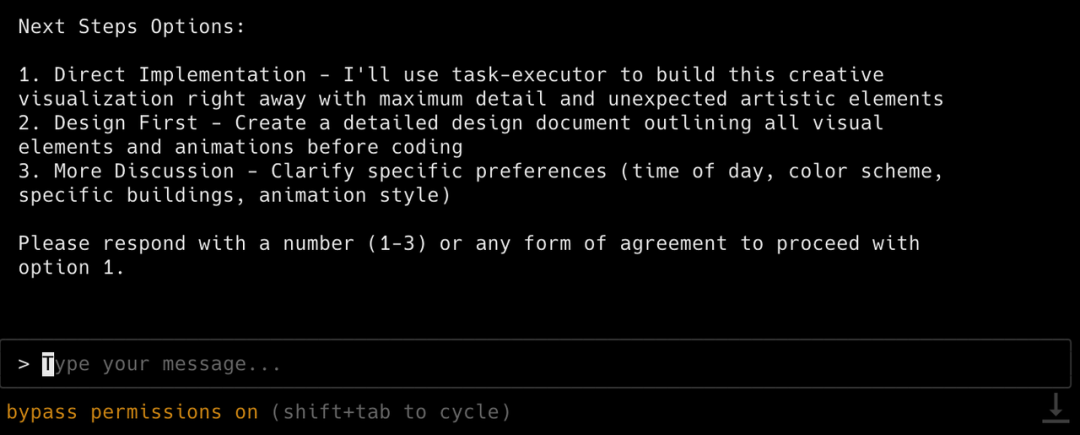
Task: Click '(time of day, color scheme,' text
Action: [782, 171]
